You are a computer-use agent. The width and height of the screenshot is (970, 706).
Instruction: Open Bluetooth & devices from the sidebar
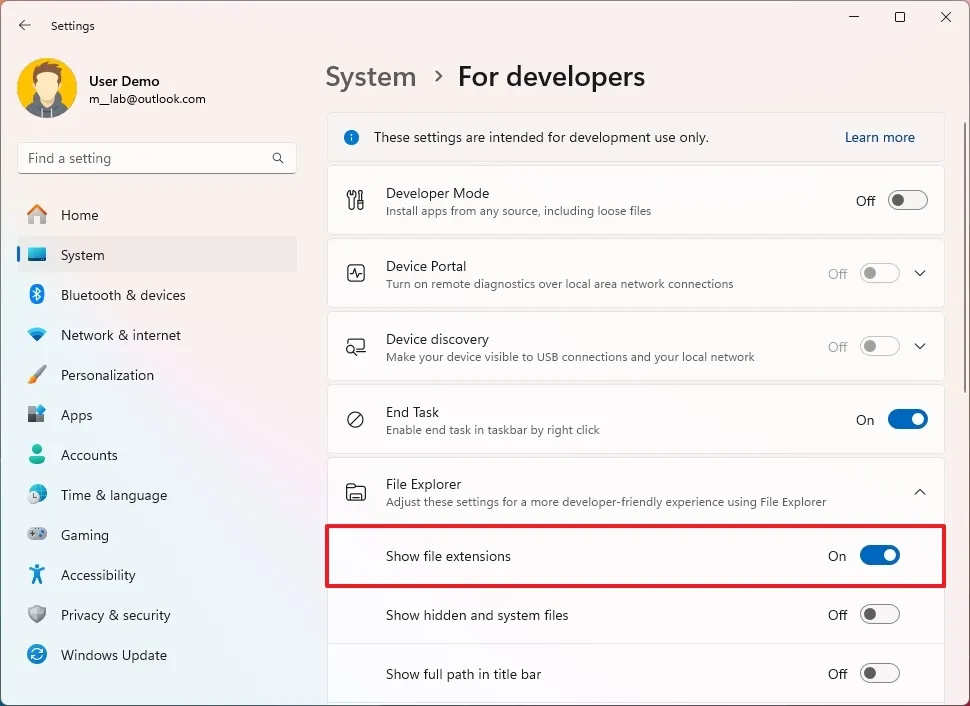[x=125, y=295]
